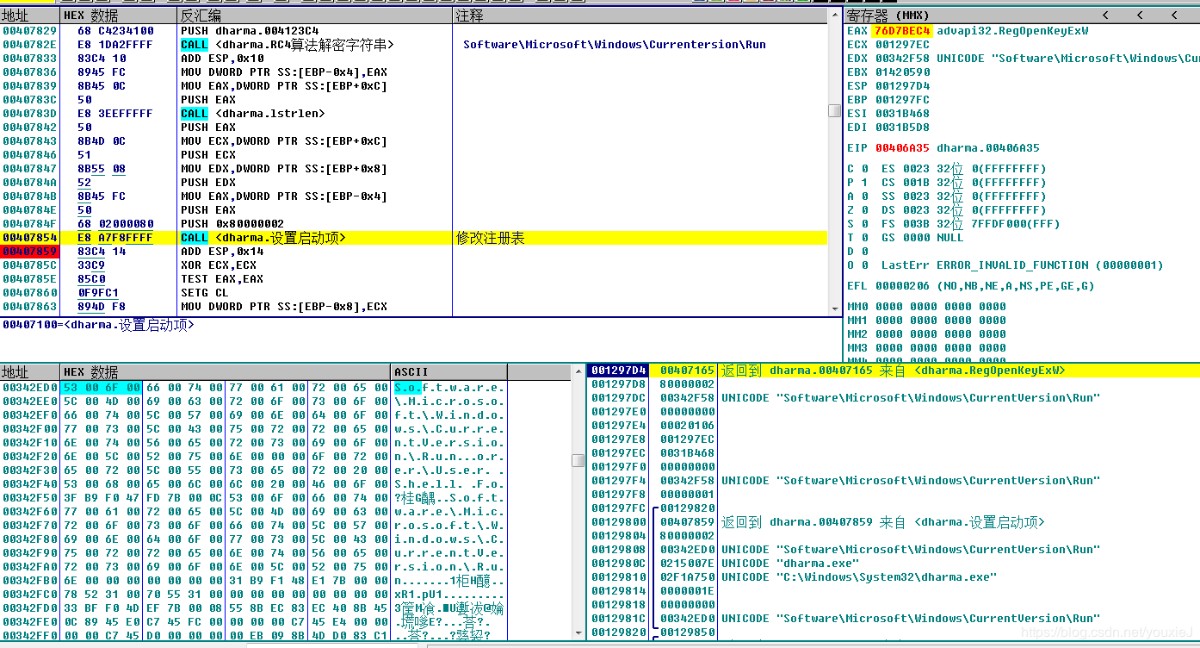Select EBP register value 001297FC

901,100
